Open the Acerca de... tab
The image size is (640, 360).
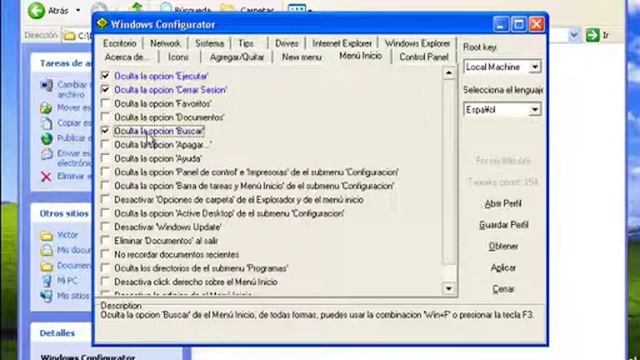tap(127, 57)
